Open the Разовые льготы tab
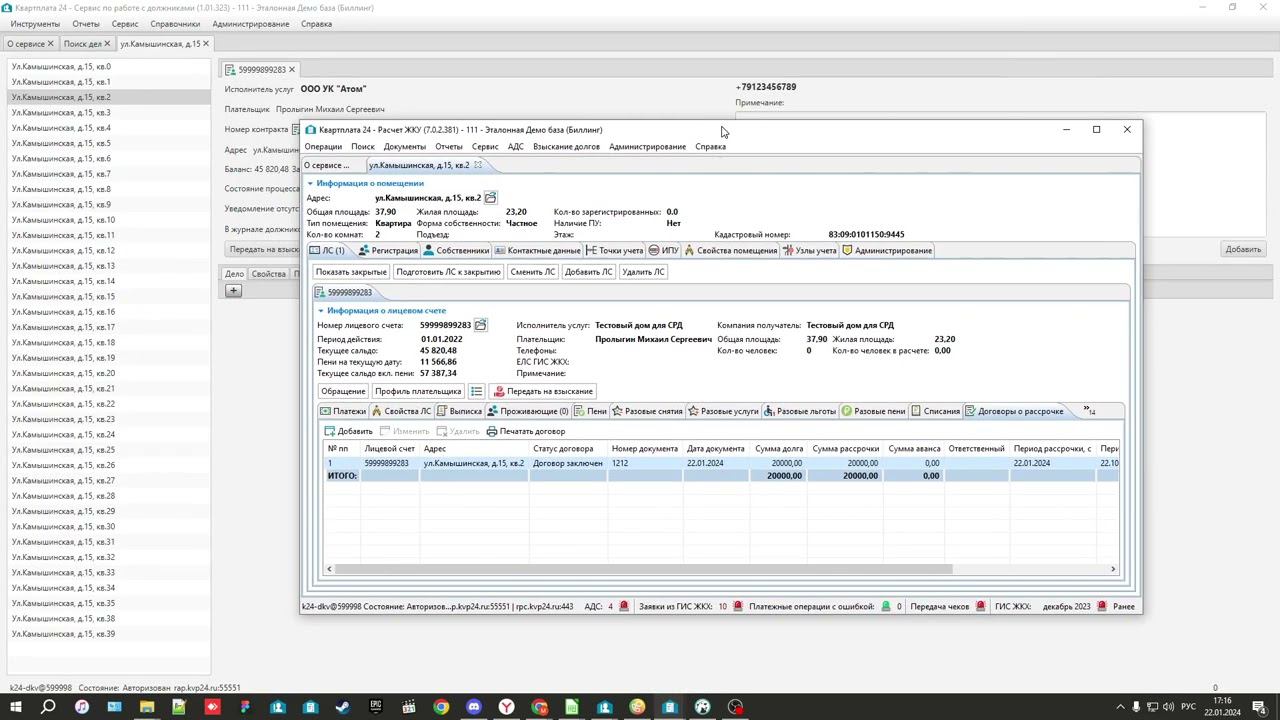Screen dimensions: 1280x720 point(799,411)
